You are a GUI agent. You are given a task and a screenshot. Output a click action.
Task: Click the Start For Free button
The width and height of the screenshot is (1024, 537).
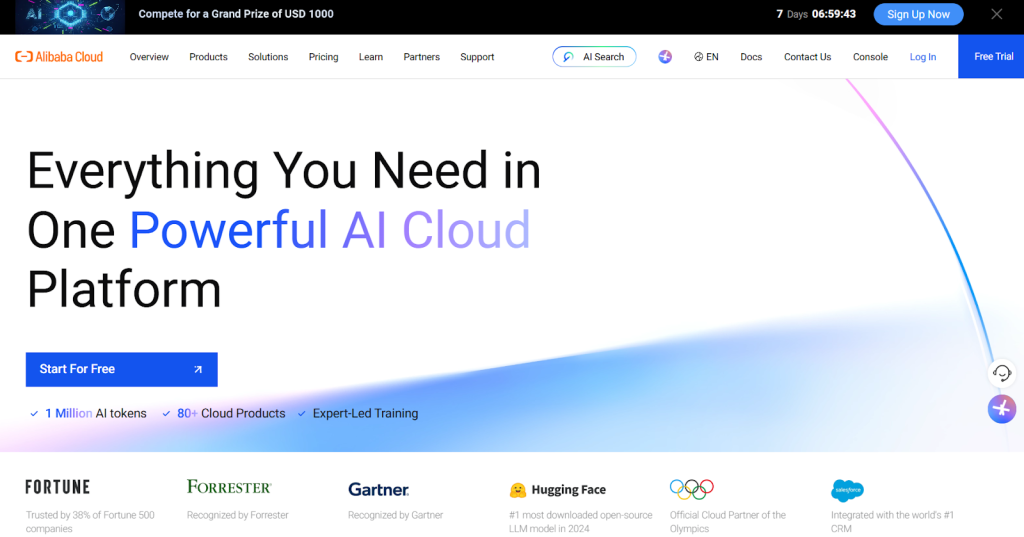[121, 369]
